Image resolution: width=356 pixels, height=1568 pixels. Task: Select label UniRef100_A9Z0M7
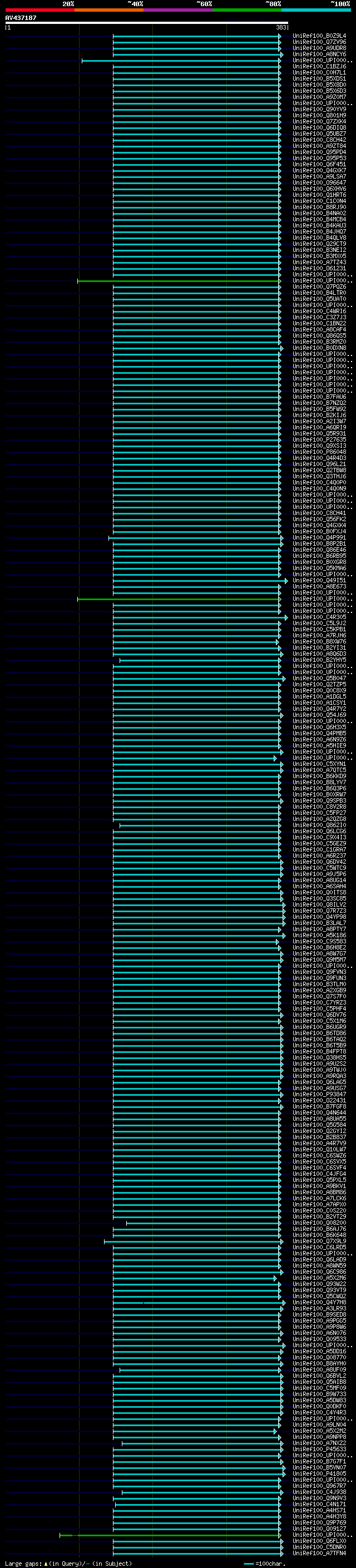coord(319,97)
